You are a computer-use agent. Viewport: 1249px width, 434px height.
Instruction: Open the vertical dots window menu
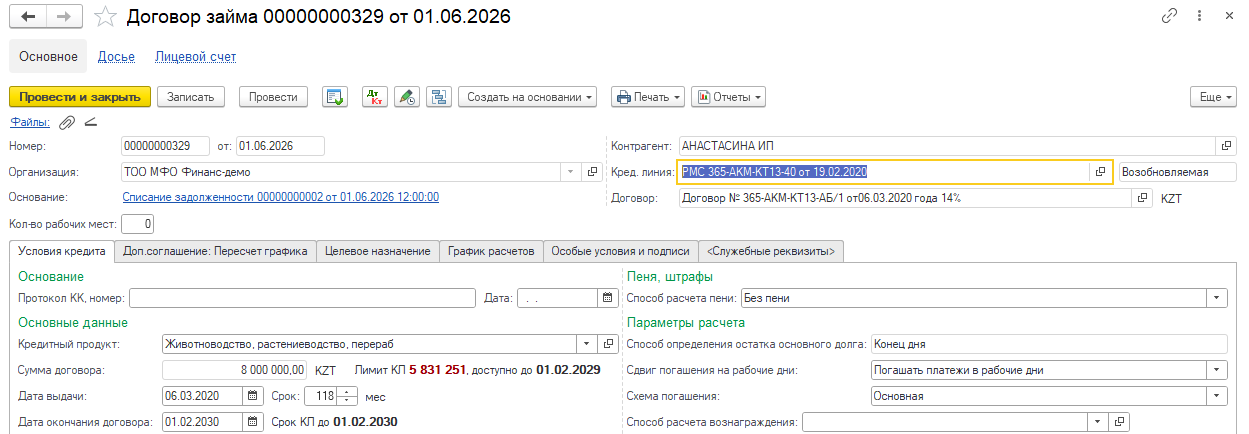click(x=1201, y=17)
